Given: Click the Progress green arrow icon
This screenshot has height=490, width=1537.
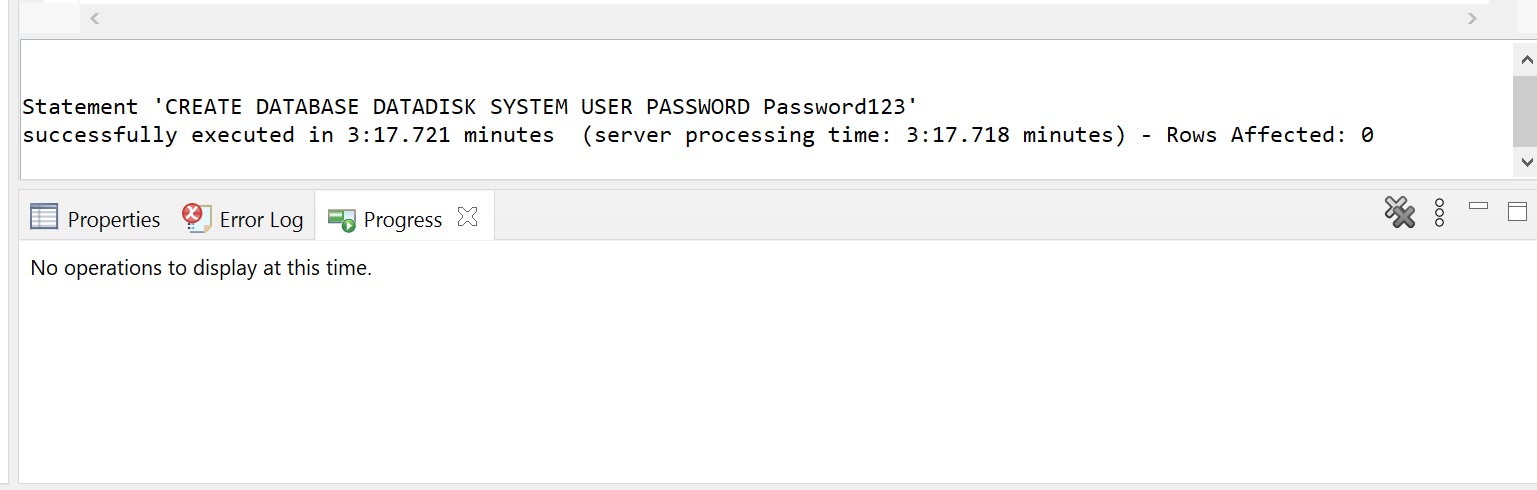Looking at the screenshot, I should click(x=342, y=220).
